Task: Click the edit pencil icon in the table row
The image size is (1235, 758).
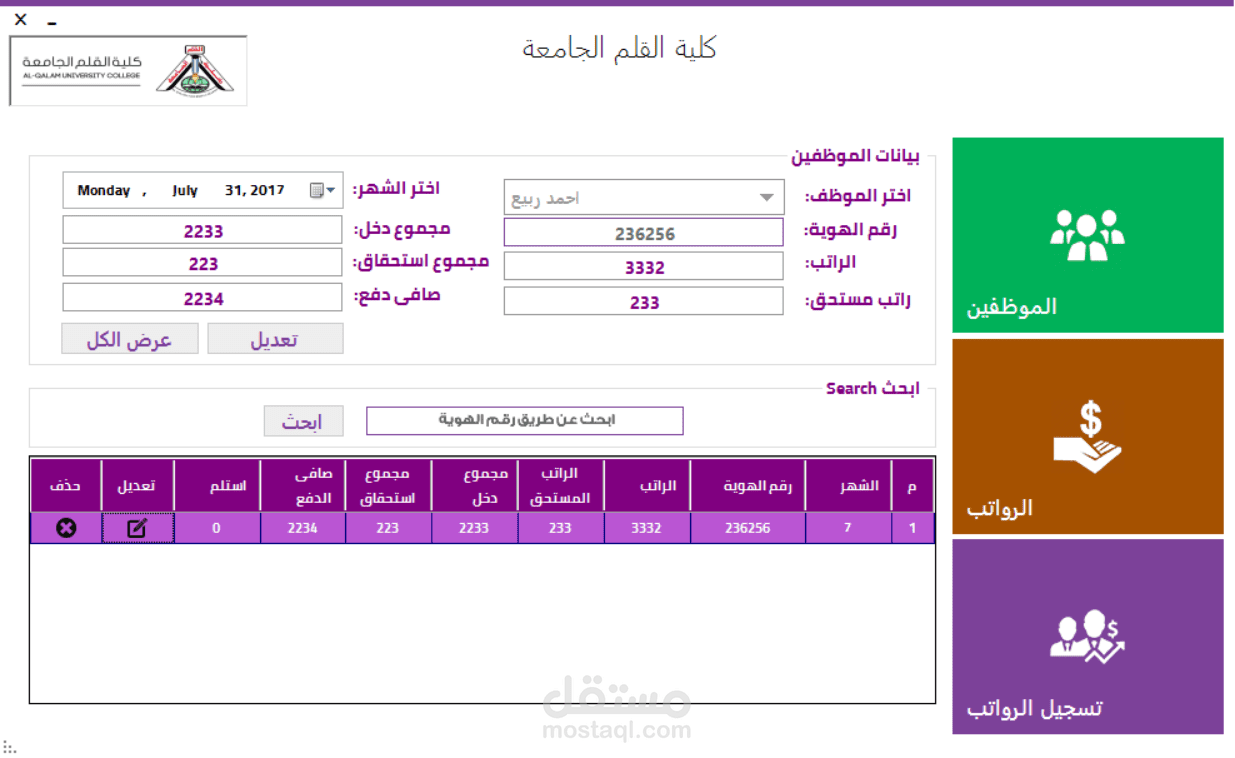Action: tap(138, 527)
